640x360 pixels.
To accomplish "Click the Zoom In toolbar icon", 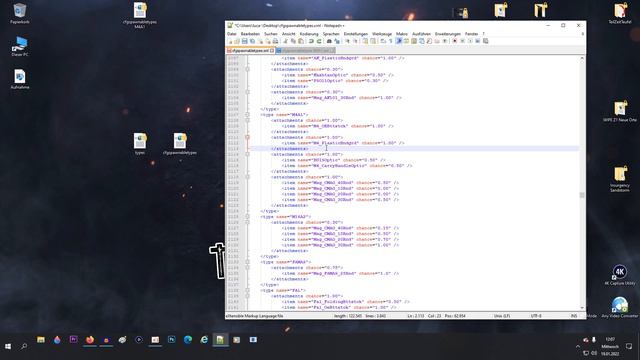I will click(348, 41).
